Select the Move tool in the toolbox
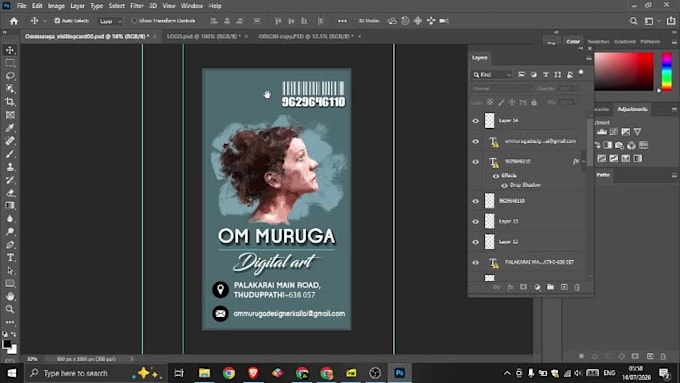 click(x=10, y=50)
